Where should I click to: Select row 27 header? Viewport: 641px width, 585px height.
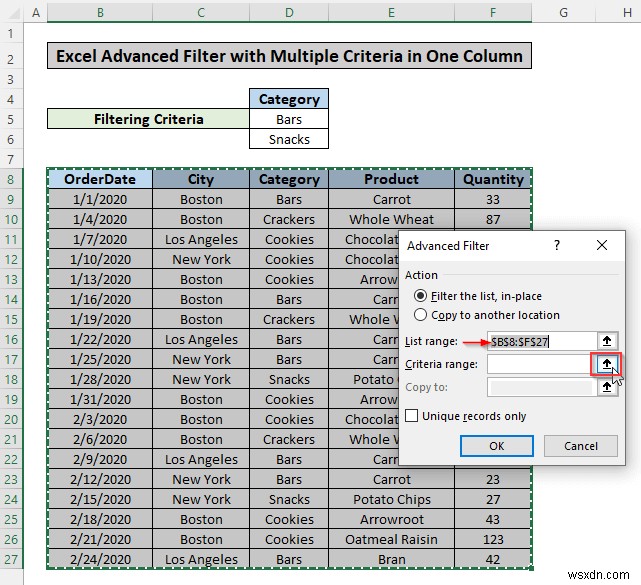pyautogui.click(x=11, y=559)
